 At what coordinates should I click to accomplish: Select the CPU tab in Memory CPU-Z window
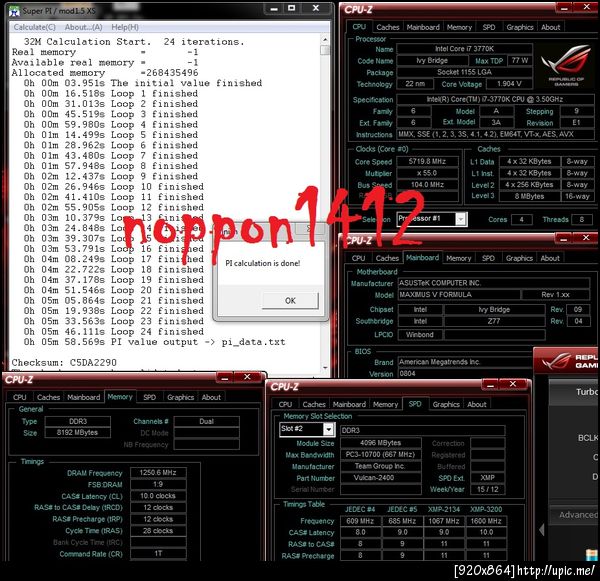click(x=20, y=397)
